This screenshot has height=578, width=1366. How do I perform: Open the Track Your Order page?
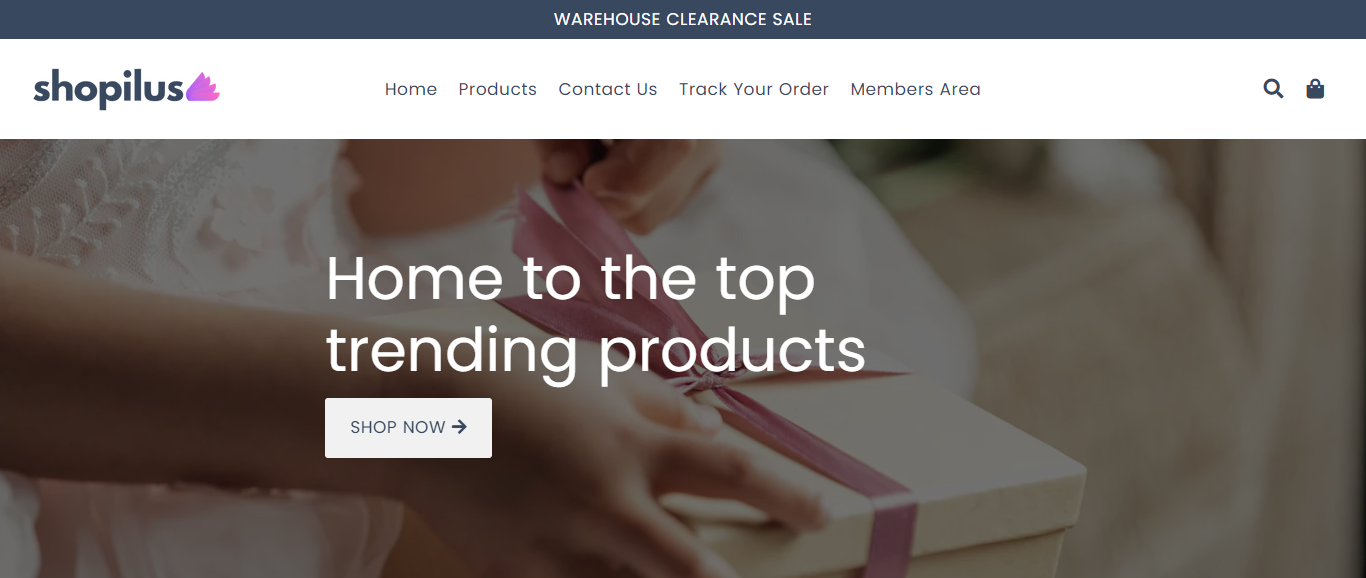[754, 89]
